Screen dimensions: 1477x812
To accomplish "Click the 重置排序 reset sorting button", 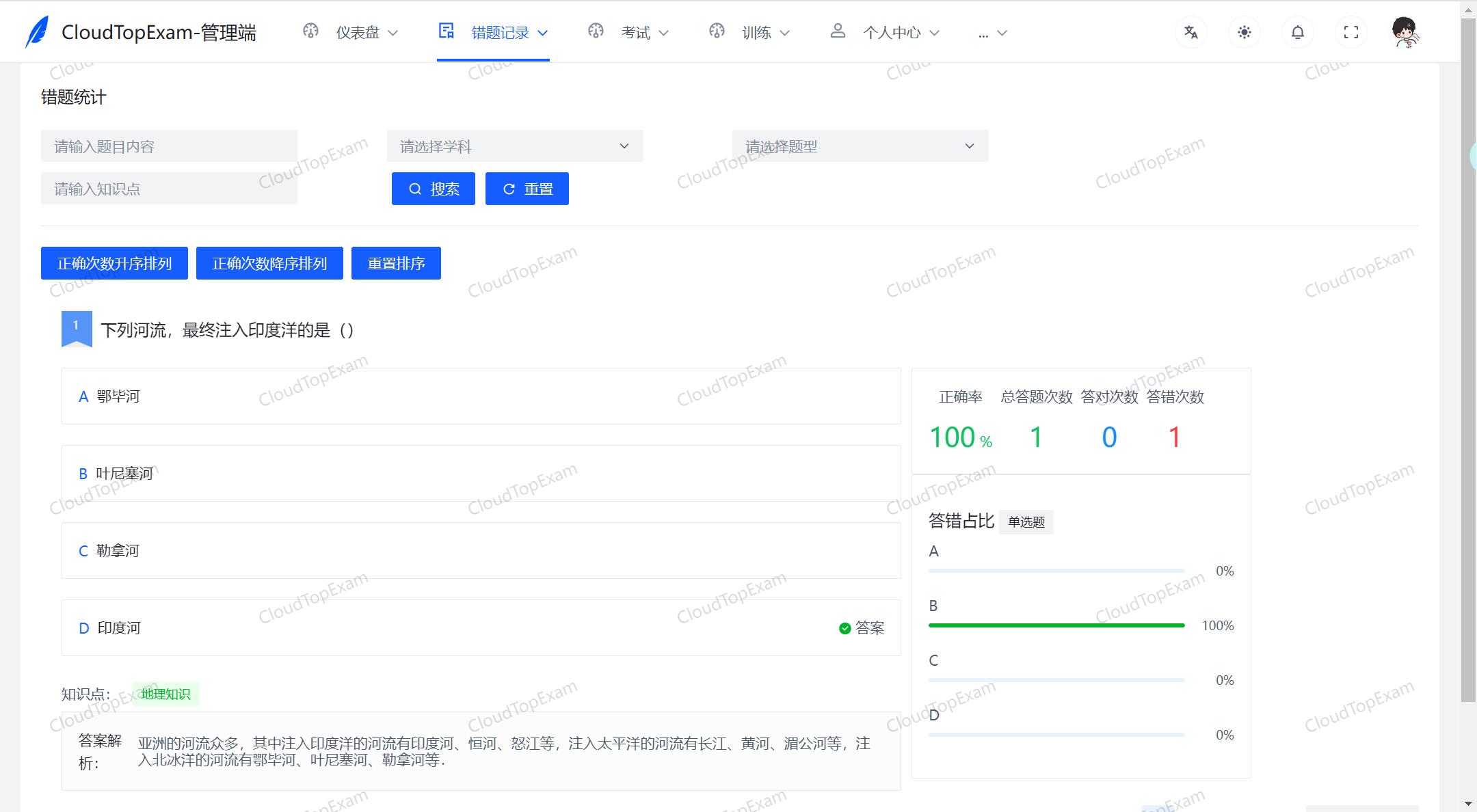I will [396, 263].
